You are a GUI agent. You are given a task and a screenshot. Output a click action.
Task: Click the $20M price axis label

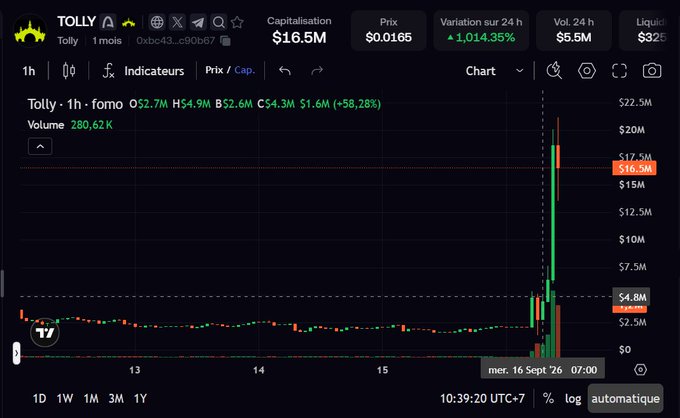pyautogui.click(x=631, y=130)
